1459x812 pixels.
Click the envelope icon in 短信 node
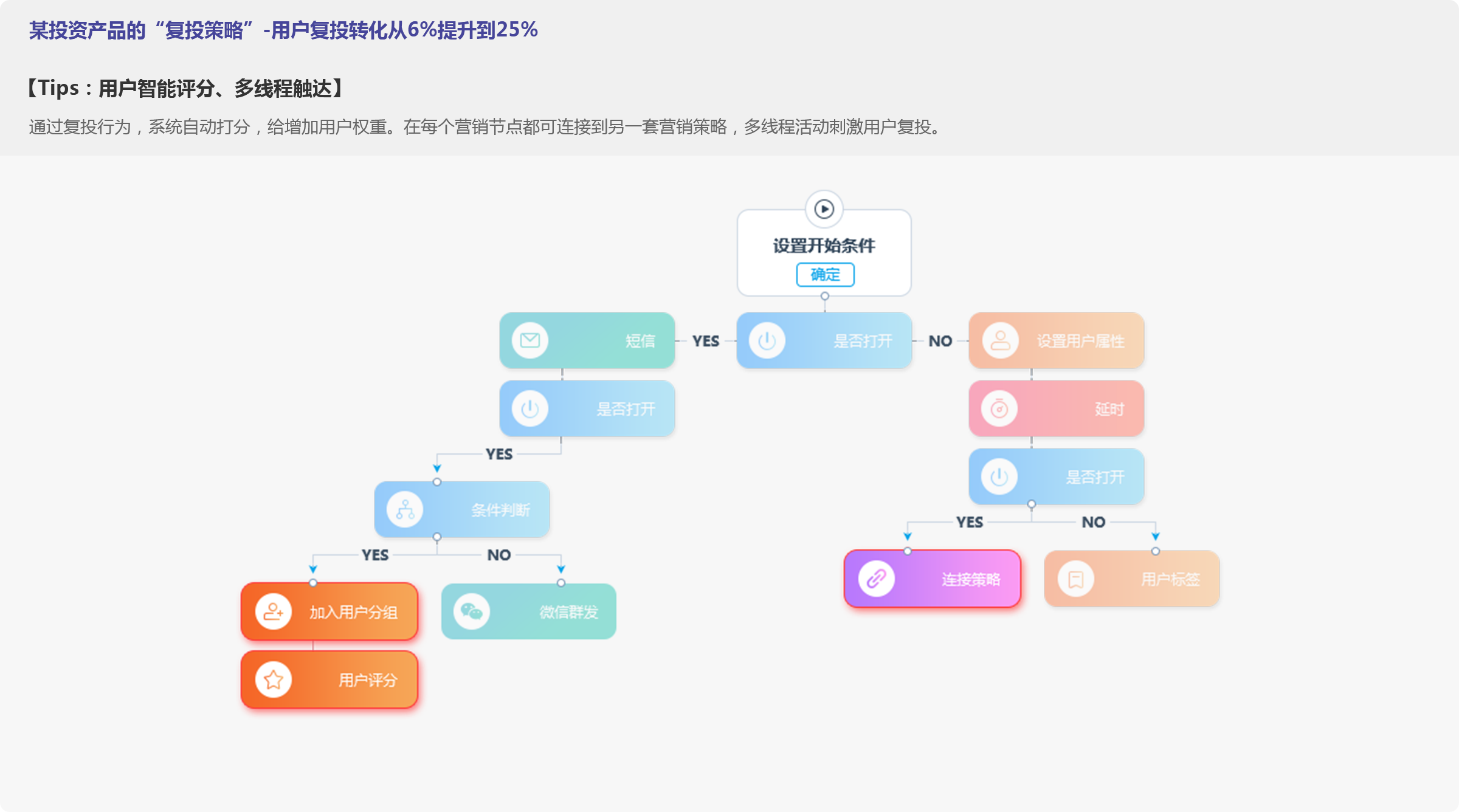(529, 340)
